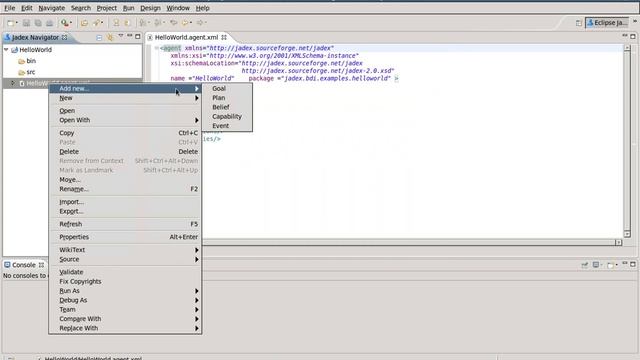Click Import... in the context menu
Viewport: 640px width, 360px height.
(x=125, y=202)
